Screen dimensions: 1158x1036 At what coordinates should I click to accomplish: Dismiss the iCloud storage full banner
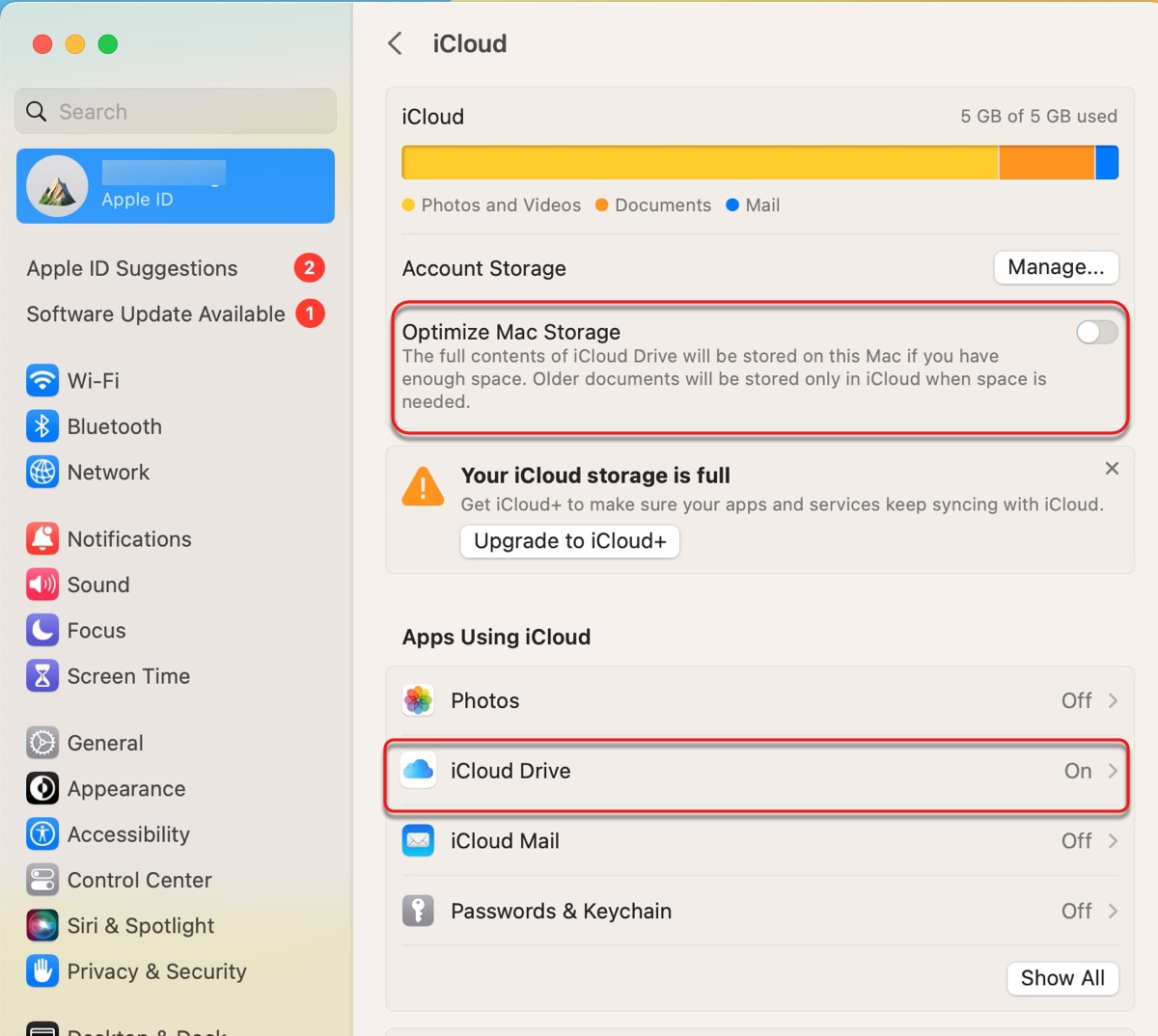click(x=1112, y=468)
